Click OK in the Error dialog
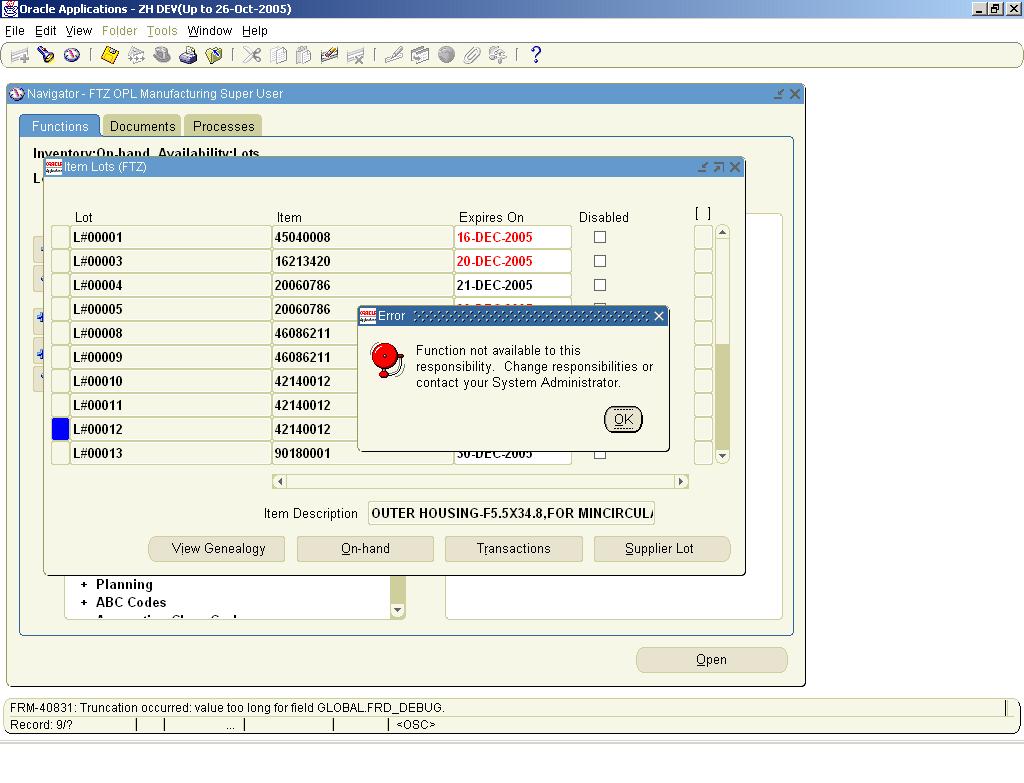Screen dimensions: 1024x783 click(623, 419)
